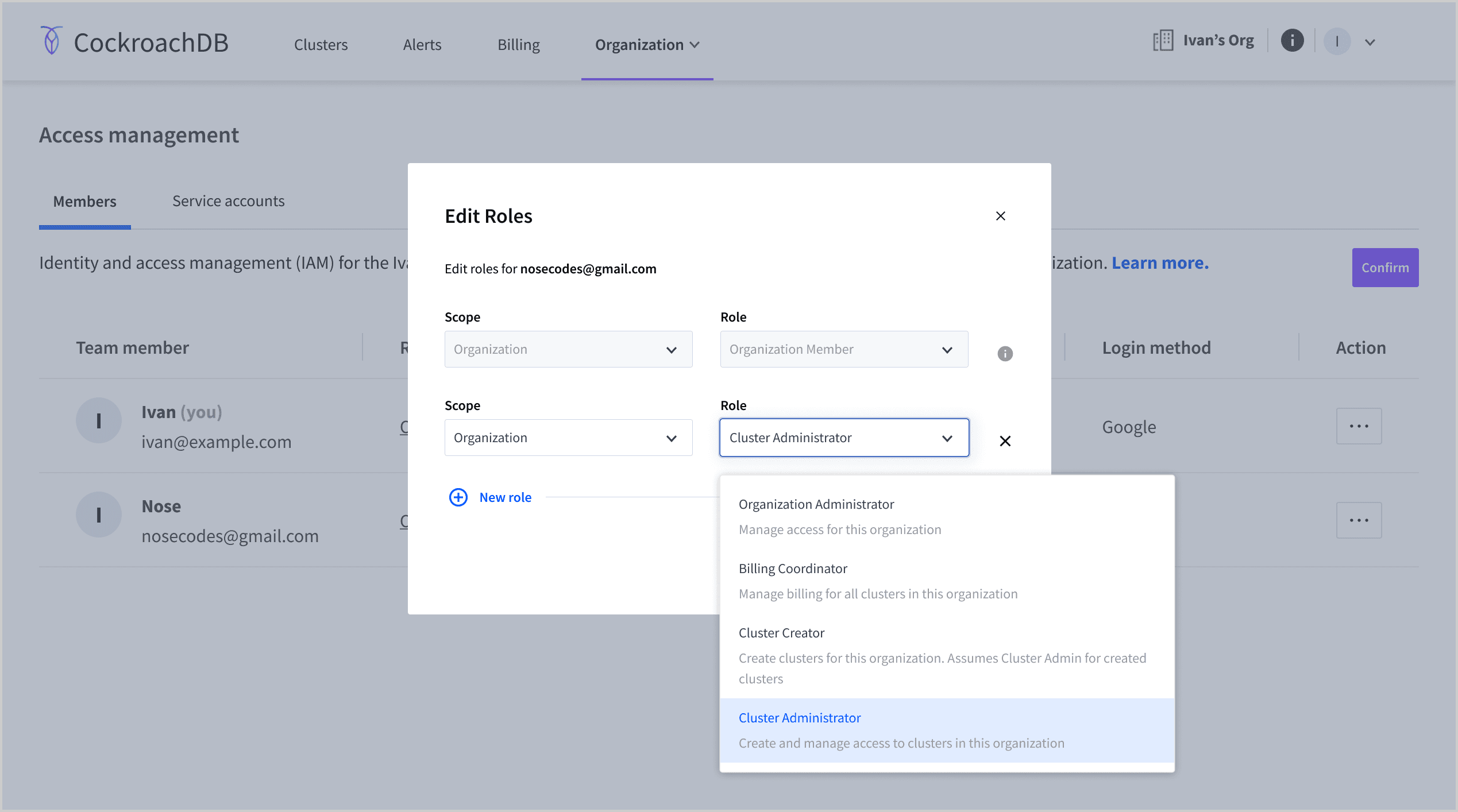Click the ivan@example.com email text
Screen dimensions: 1458x812
217,442
